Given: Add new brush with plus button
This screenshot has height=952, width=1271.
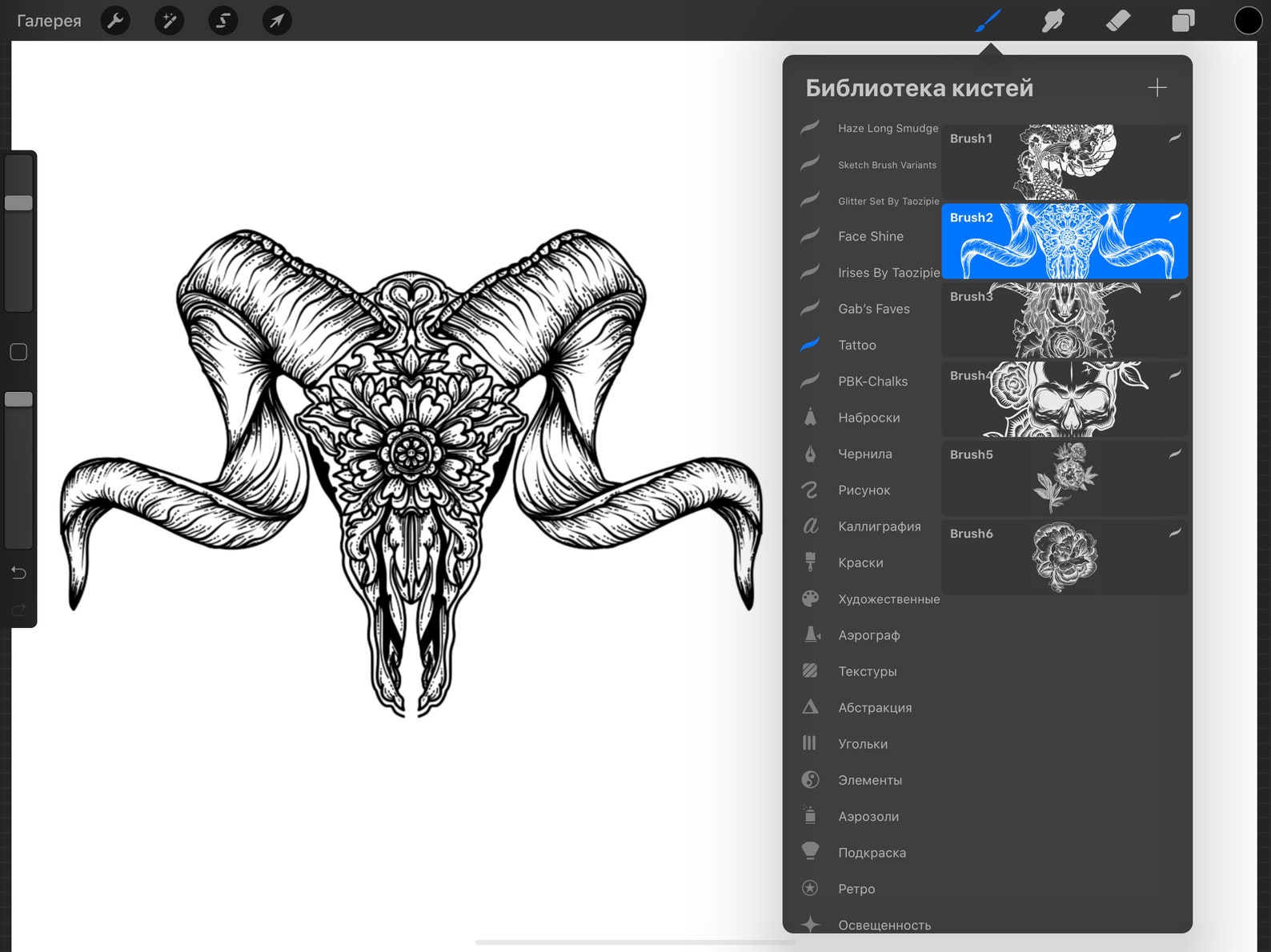Looking at the screenshot, I should (1157, 88).
